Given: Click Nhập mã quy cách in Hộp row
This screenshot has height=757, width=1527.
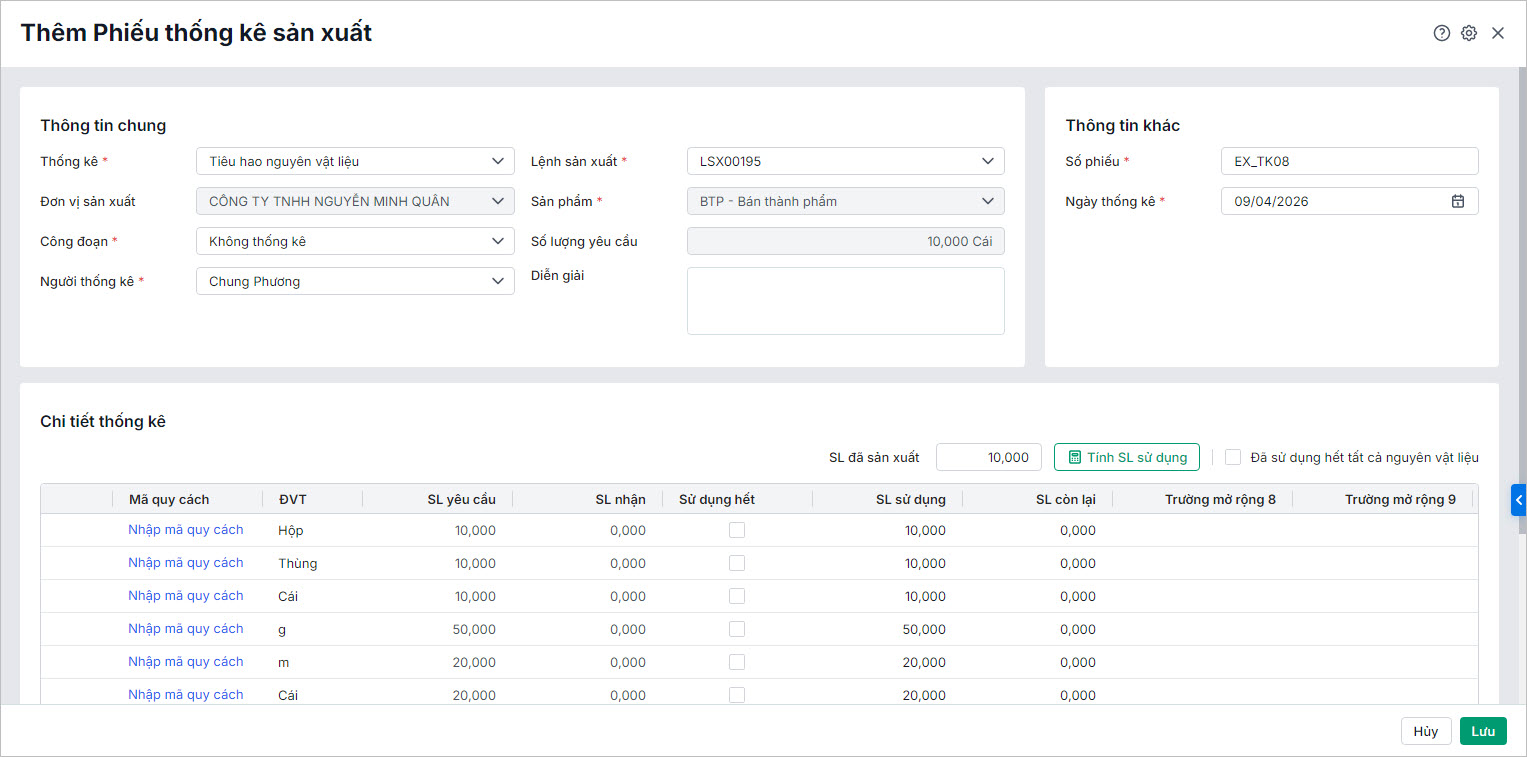Looking at the screenshot, I should [x=186, y=530].
